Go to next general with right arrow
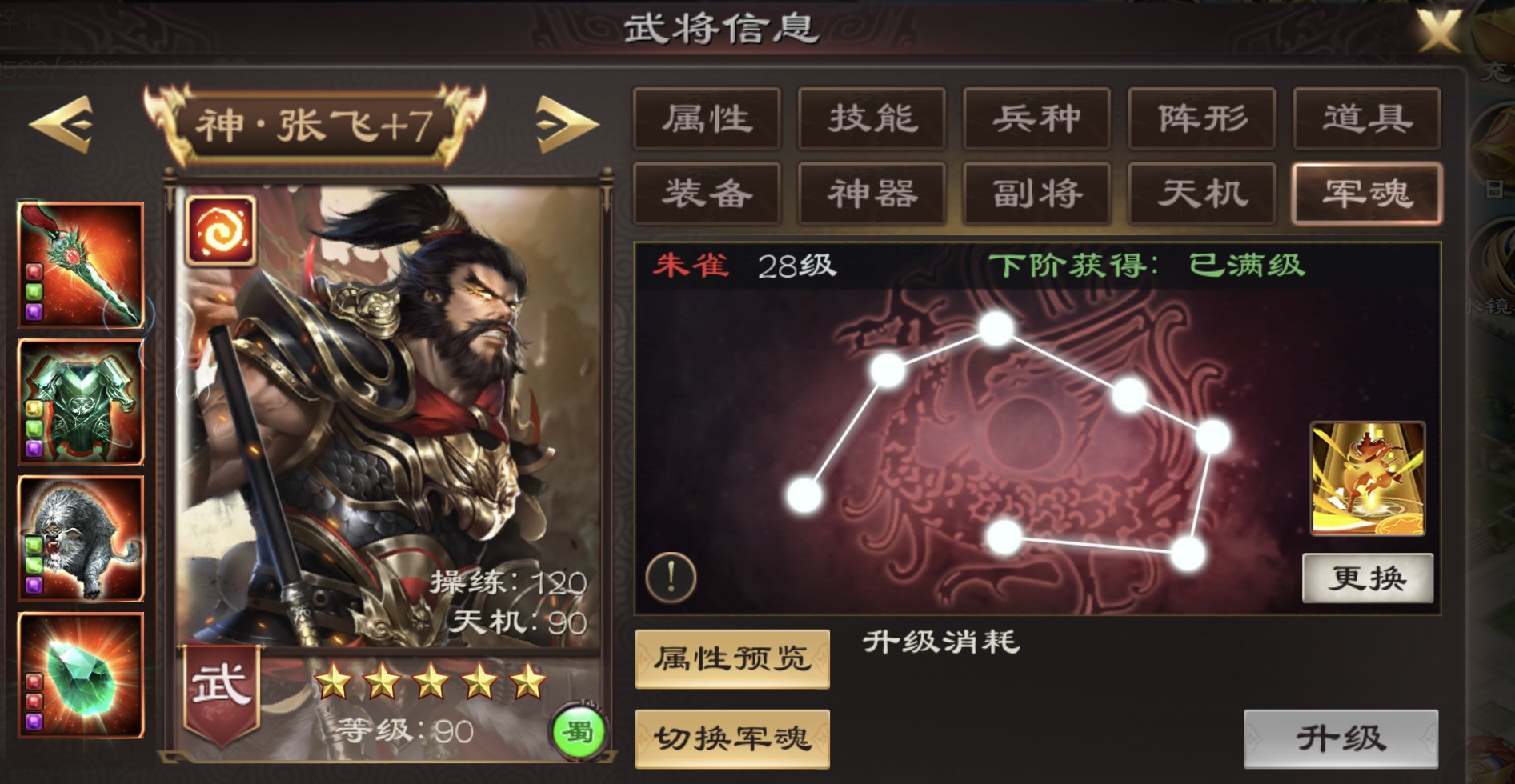The height and width of the screenshot is (784, 1515). pyautogui.click(x=566, y=124)
